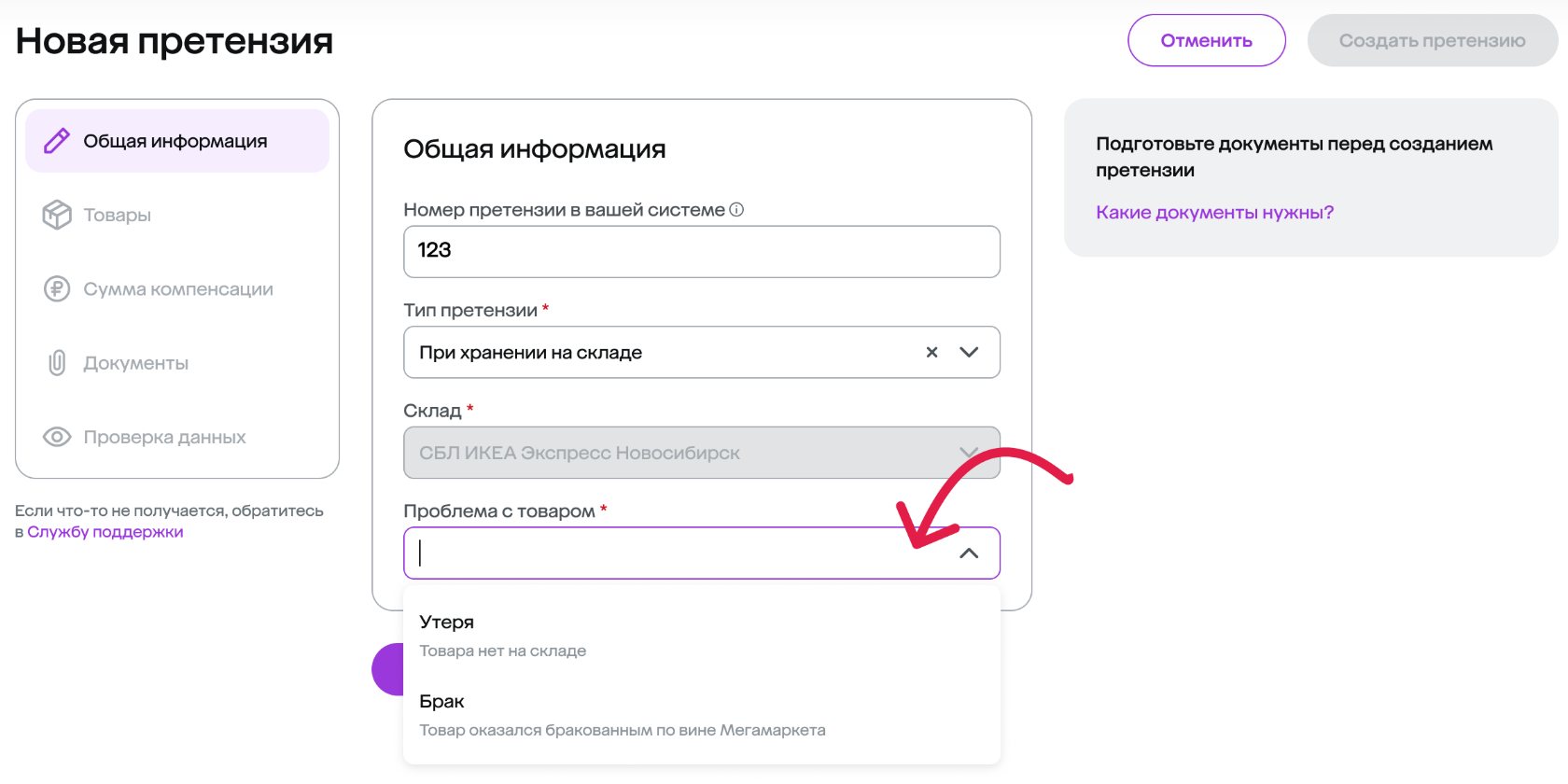Click the eye icon beside Проверка данных

(57, 437)
